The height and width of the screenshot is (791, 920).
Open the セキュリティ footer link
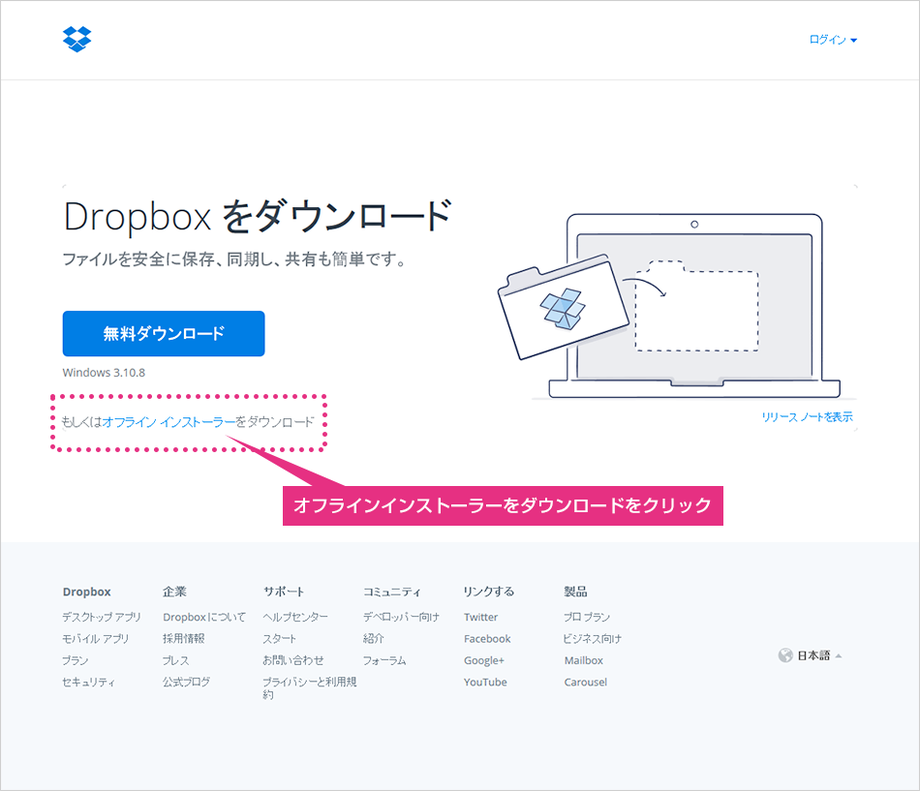coord(89,682)
